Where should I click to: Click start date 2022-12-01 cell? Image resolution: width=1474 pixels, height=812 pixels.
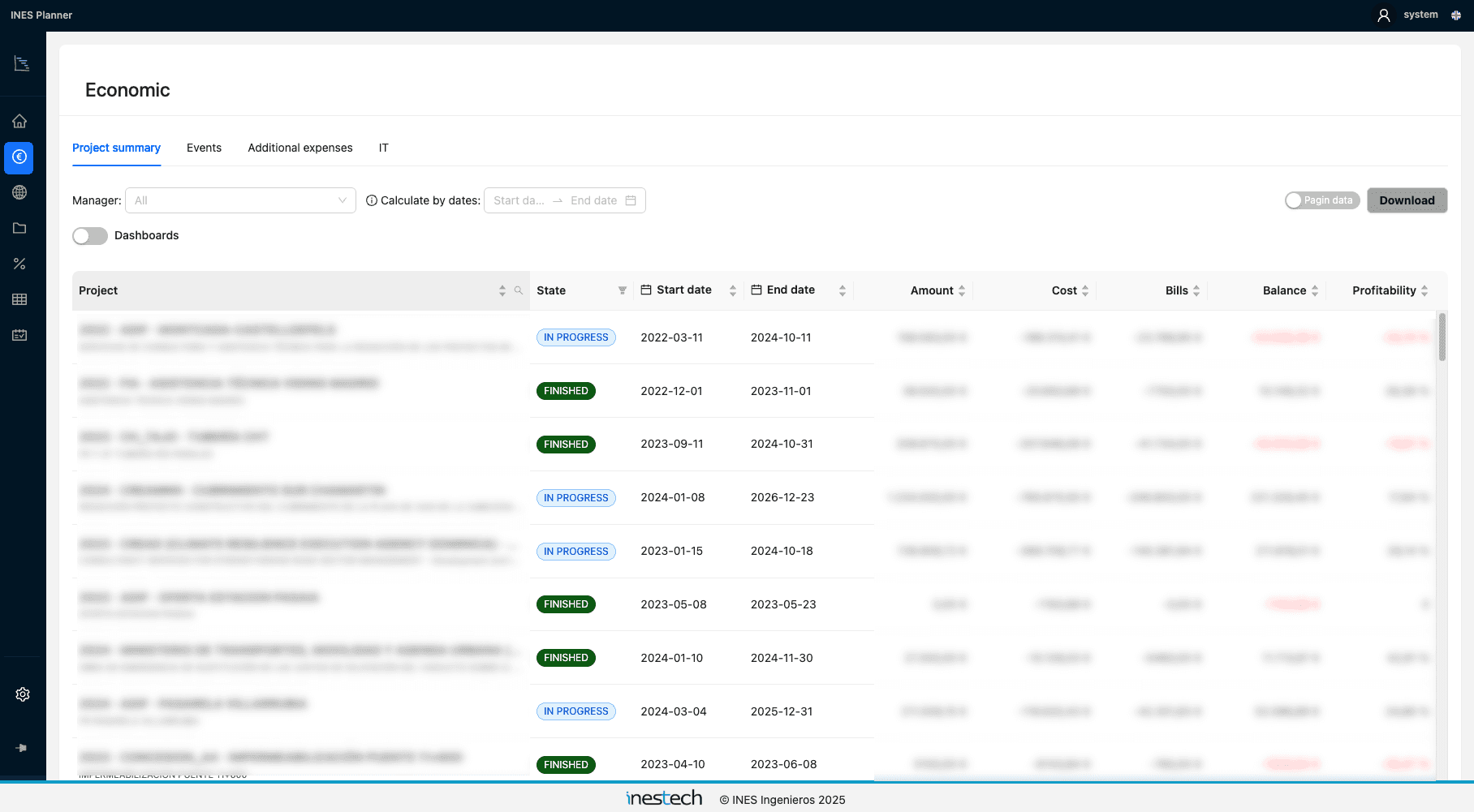coord(672,391)
